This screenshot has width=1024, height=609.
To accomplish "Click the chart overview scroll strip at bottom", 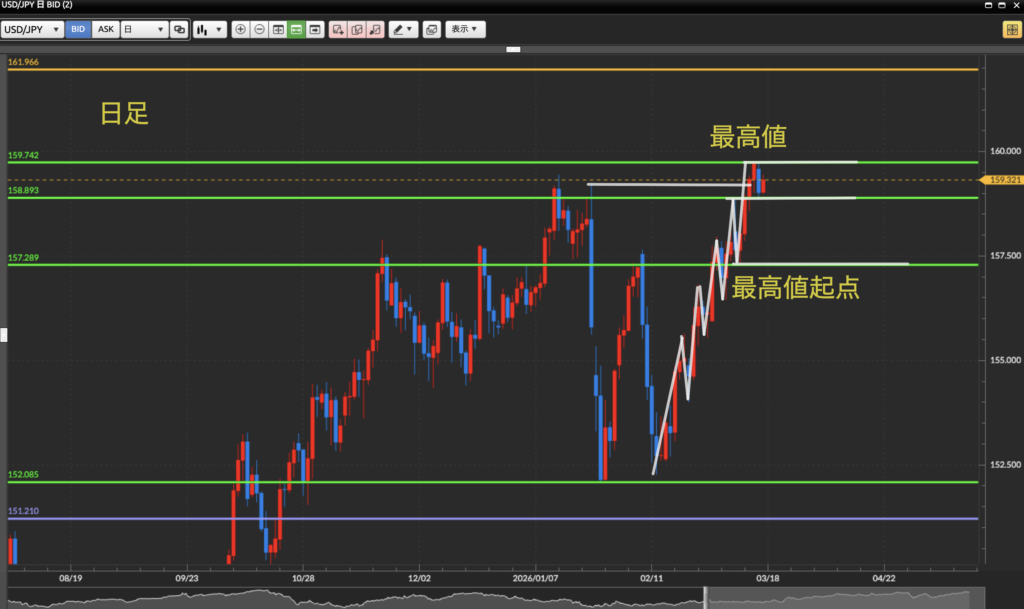I will 500,600.
